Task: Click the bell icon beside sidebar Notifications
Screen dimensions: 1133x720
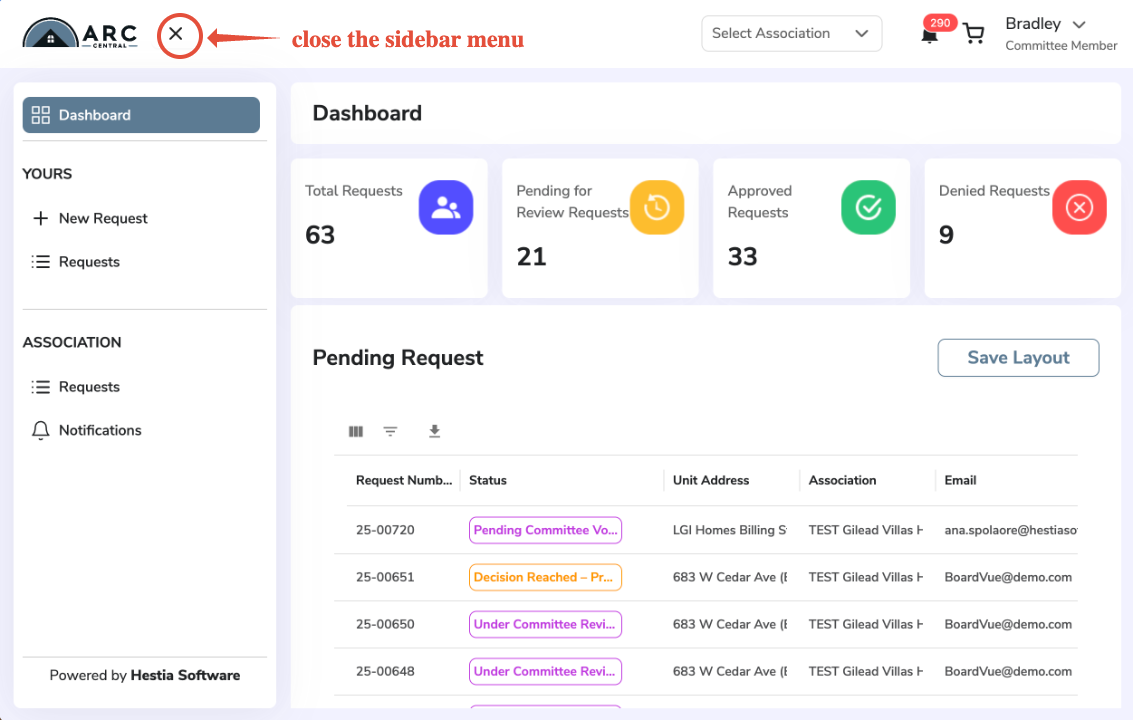Action: pyautogui.click(x=40, y=430)
